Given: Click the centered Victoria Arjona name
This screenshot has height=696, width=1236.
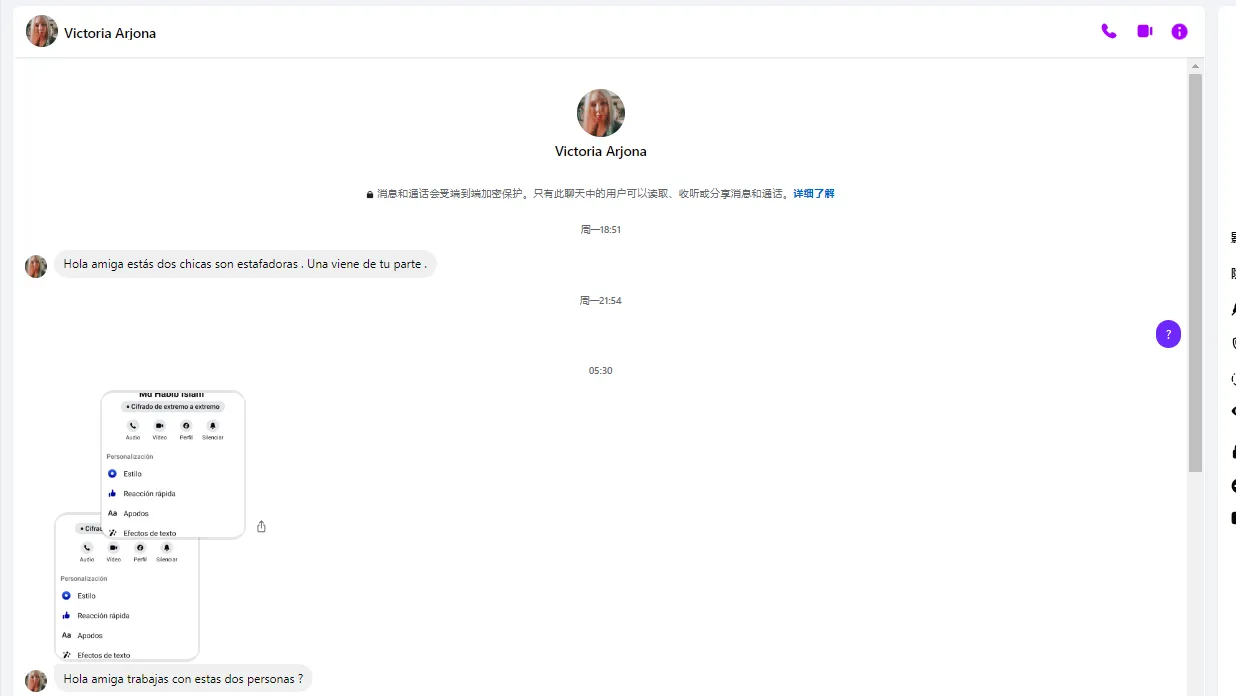Looking at the screenshot, I should (601, 152).
